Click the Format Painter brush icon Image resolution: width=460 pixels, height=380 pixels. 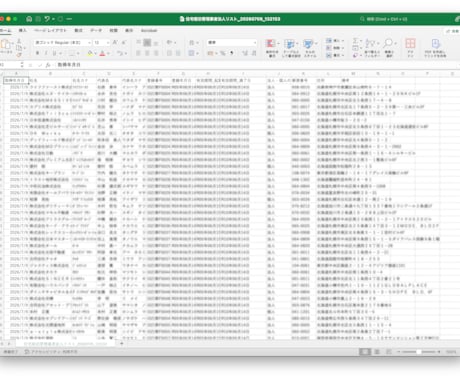pos(19,54)
